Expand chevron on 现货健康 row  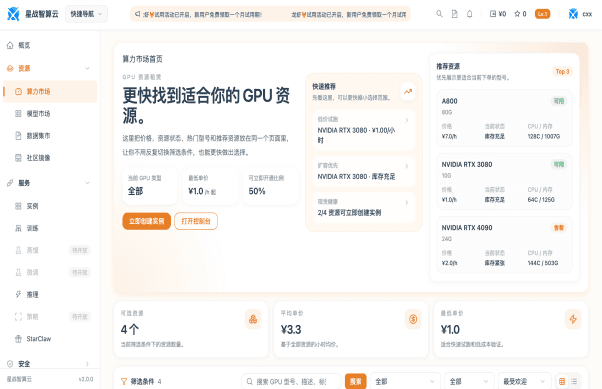click(407, 202)
